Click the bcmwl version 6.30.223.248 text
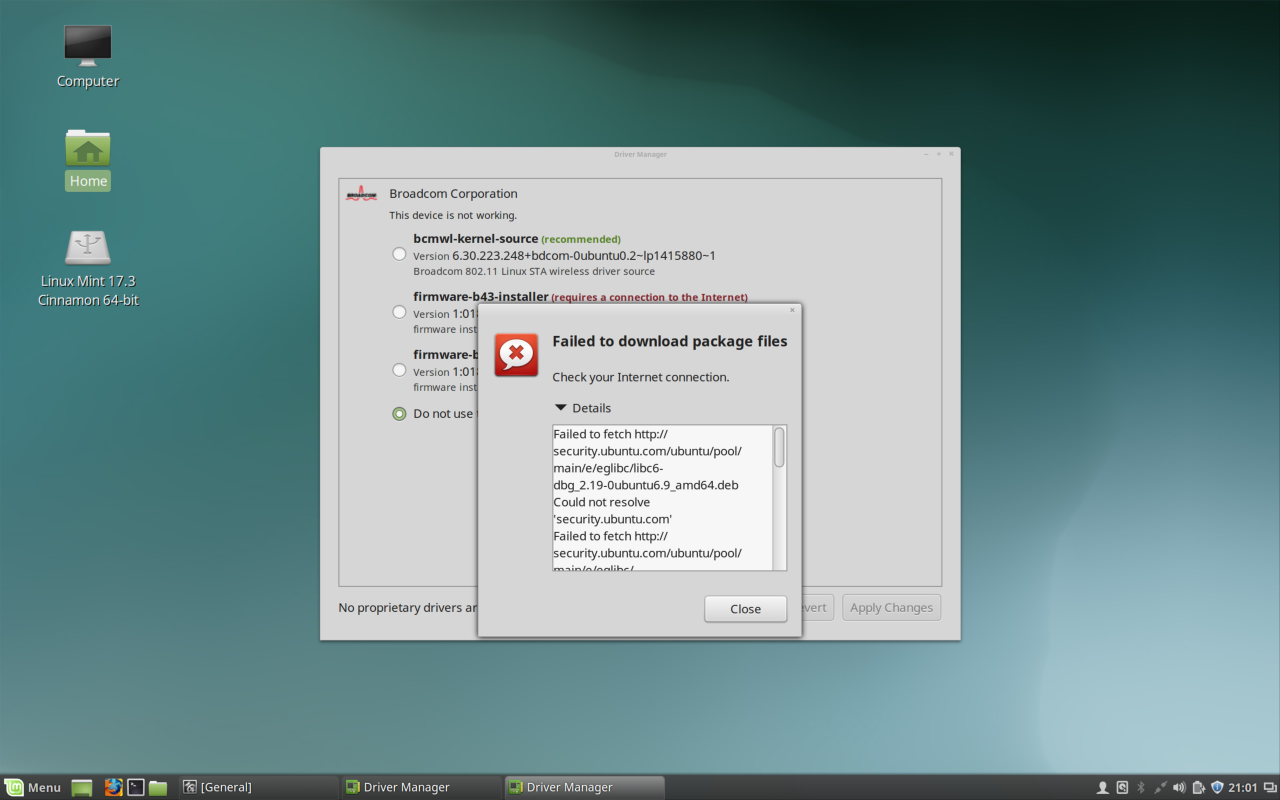 (584, 256)
